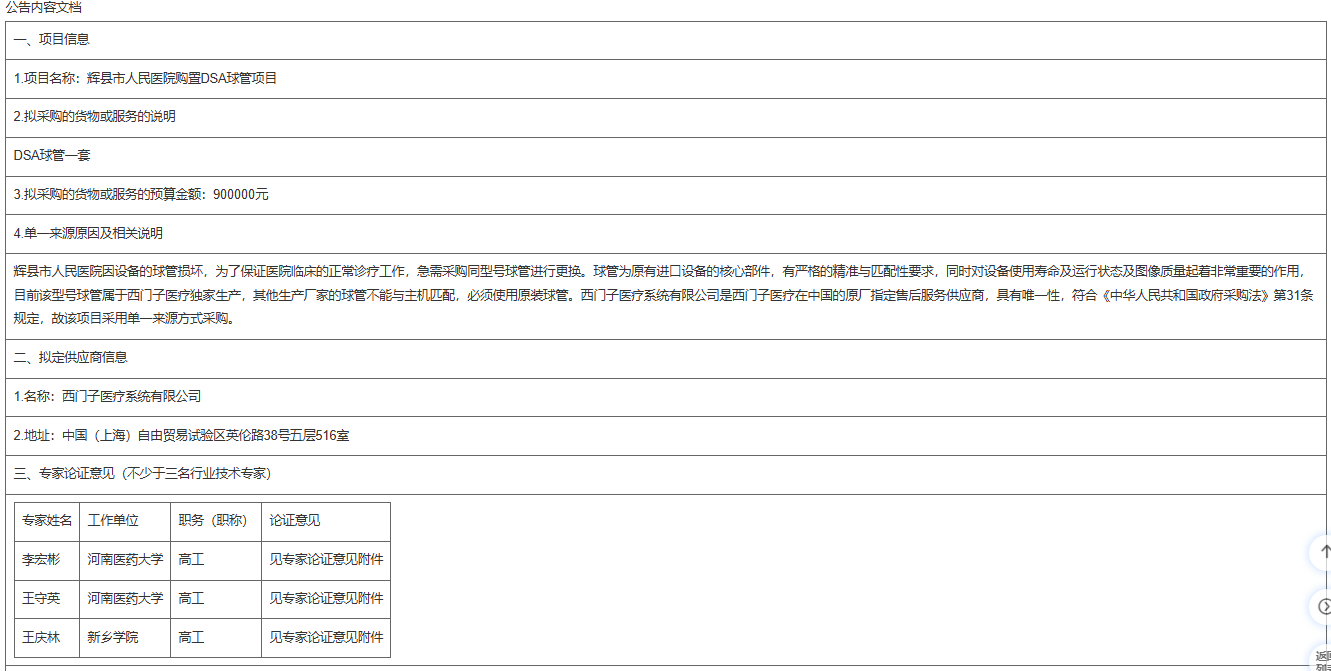Click the circled right-chevron floating button
1331x671 pixels.
[1323, 606]
